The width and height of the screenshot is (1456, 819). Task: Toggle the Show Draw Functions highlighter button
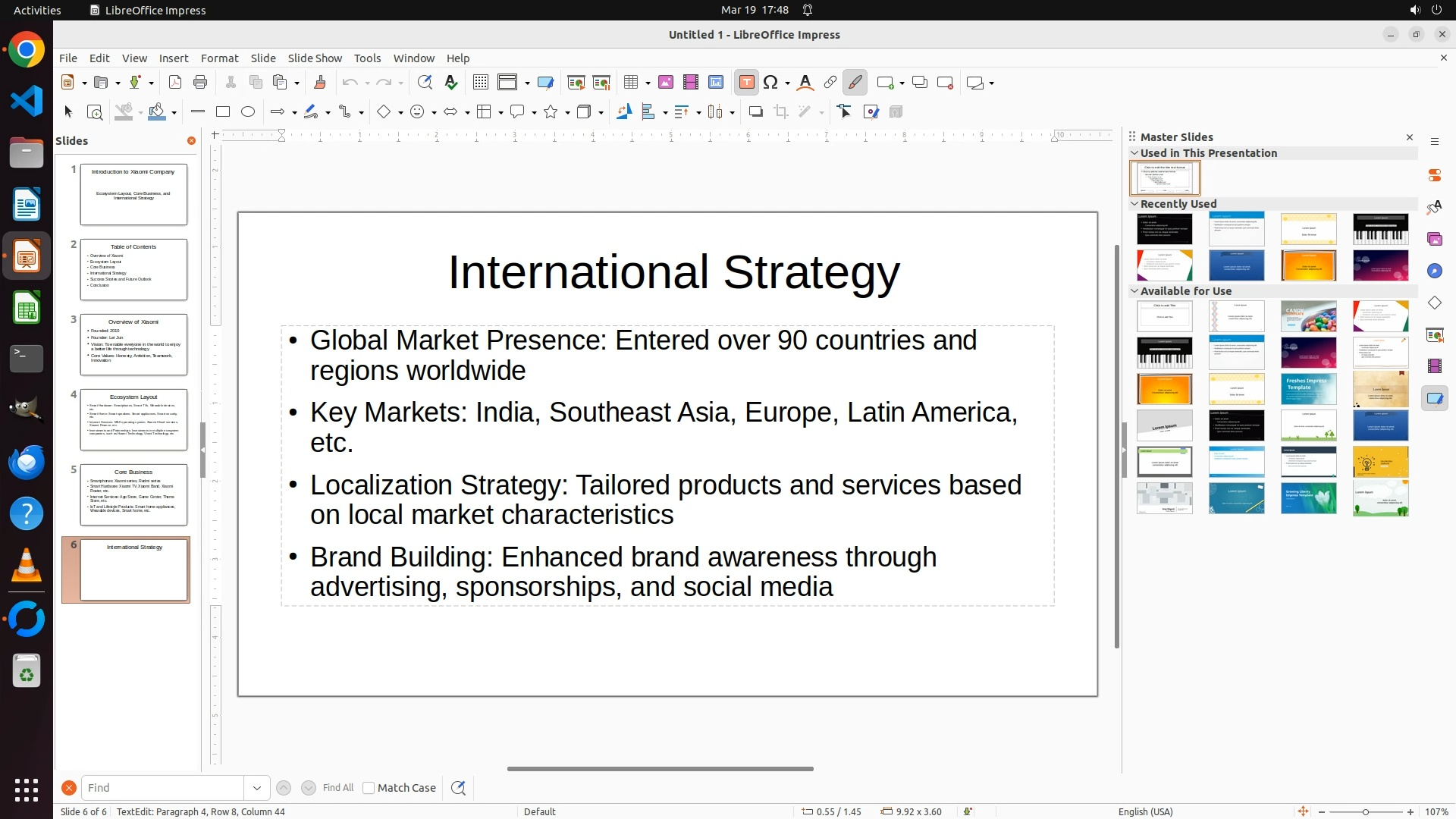pos(855,83)
